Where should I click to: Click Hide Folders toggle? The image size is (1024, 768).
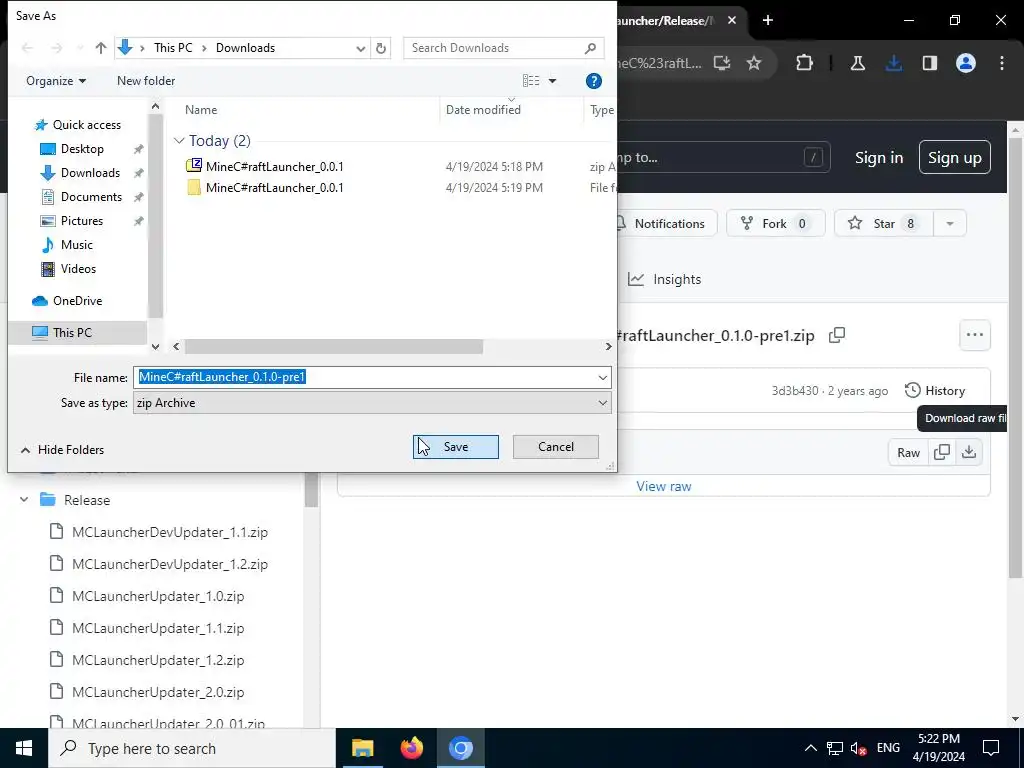coord(63,449)
